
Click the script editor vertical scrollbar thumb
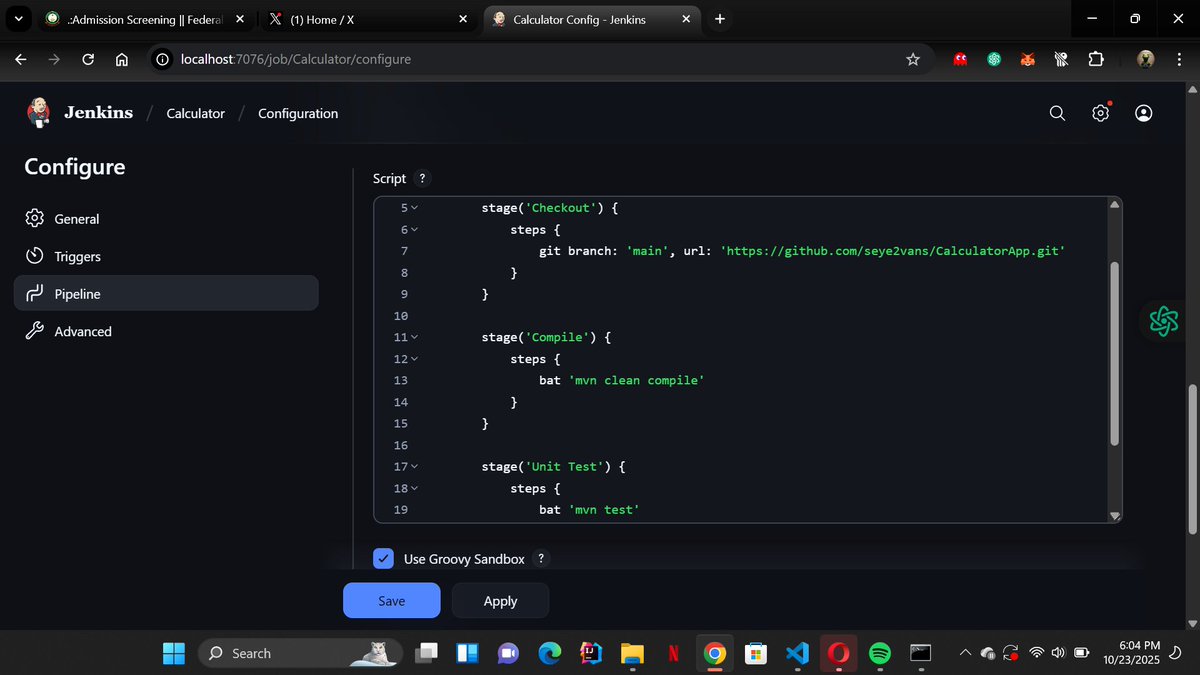pos(1116,354)
